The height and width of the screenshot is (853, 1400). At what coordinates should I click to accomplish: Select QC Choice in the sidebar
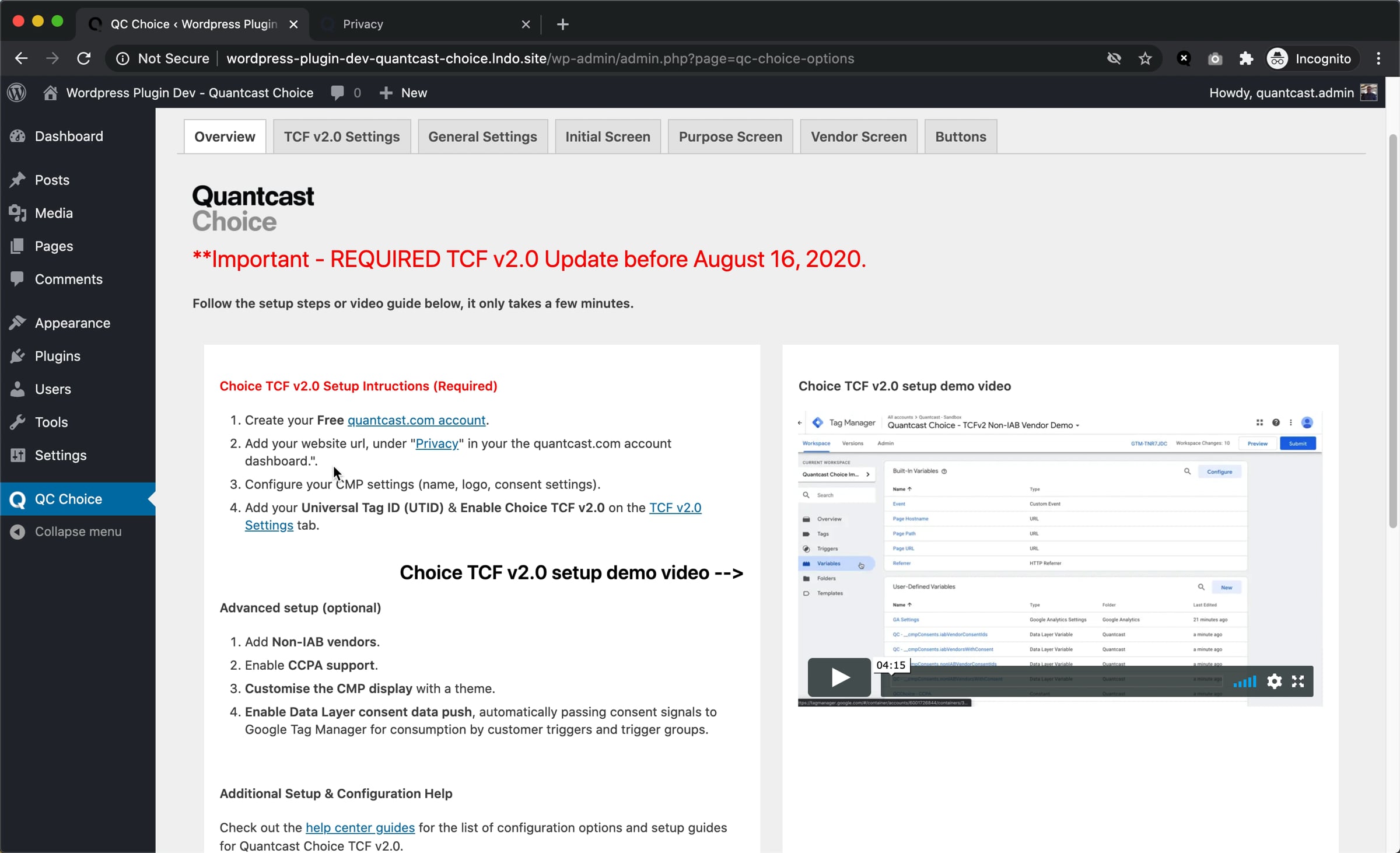[x=78, y=499]
